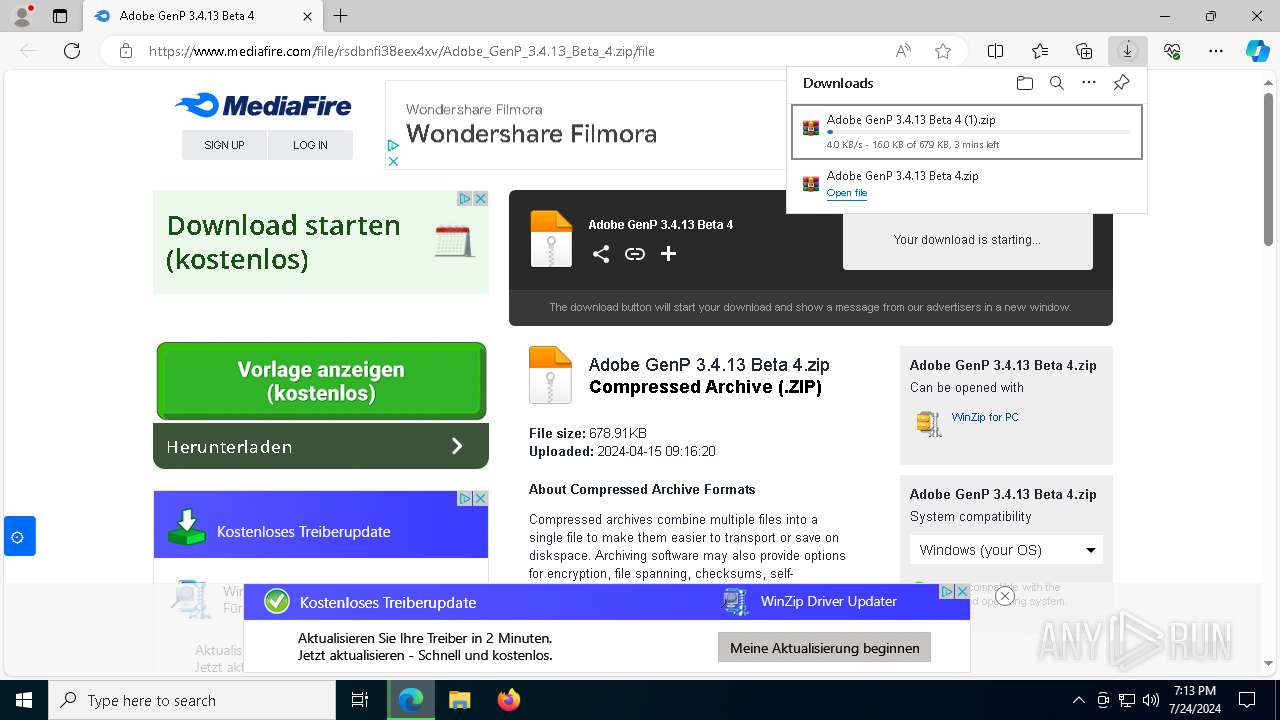
Task: Close the Download starten ad
Action: pos(480,199)
